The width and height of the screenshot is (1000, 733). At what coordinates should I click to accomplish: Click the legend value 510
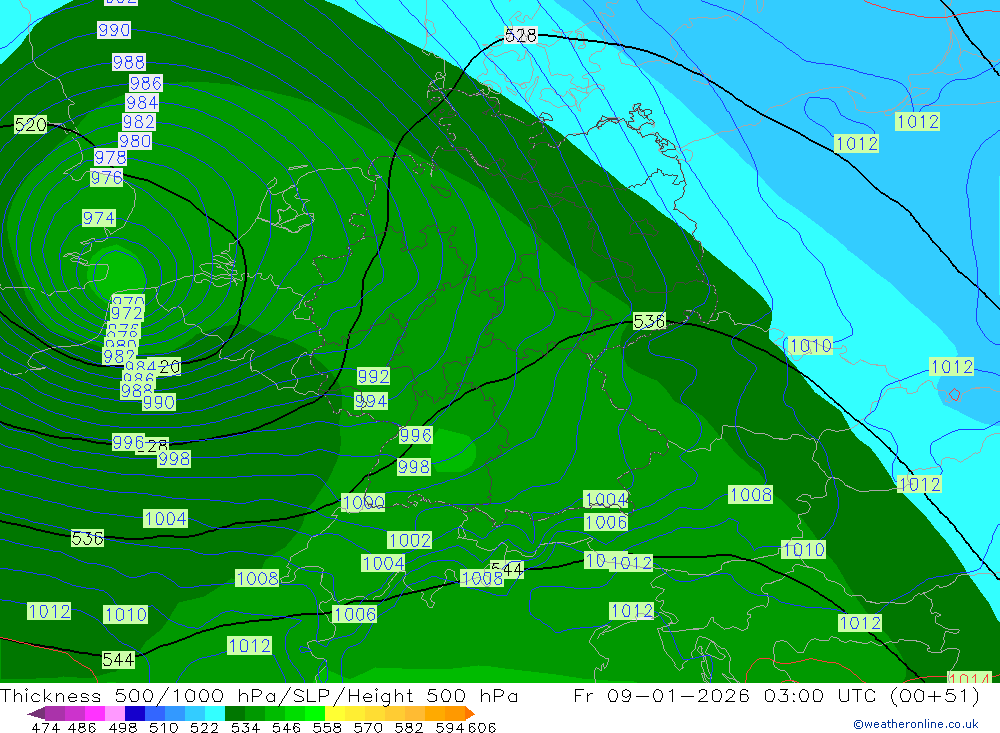164,727
